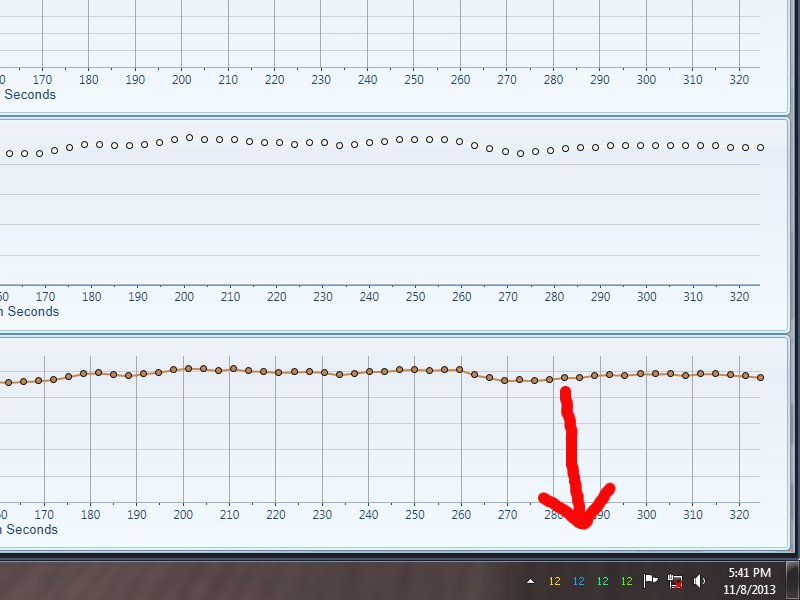Click the green 12 tray icon
The image size is (800, 600).
[x=626, y=581]
